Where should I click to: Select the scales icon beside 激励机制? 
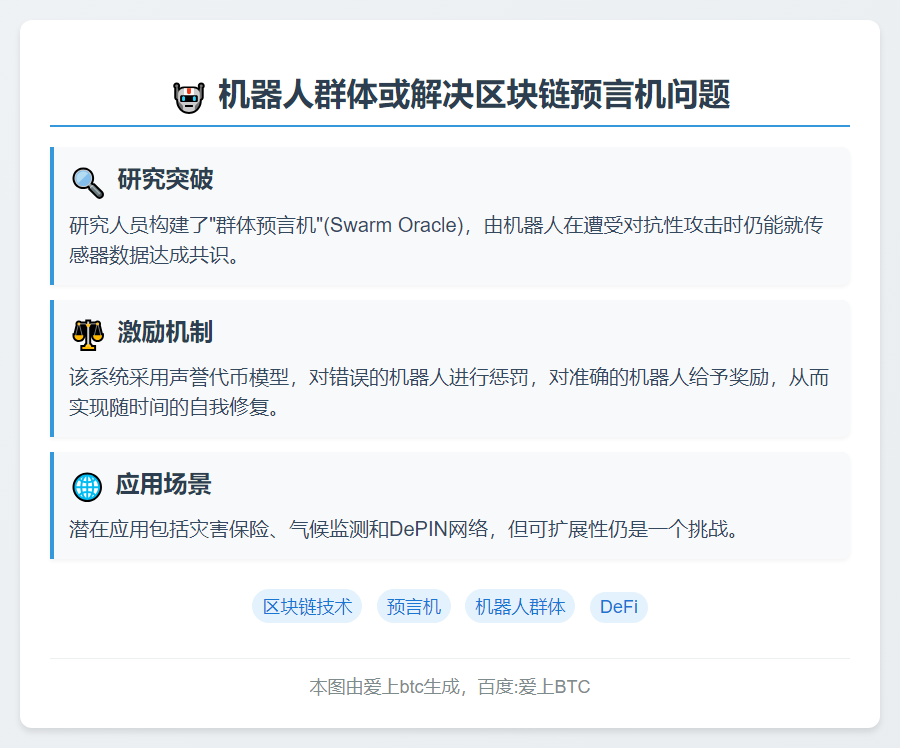tap(88, 333)
